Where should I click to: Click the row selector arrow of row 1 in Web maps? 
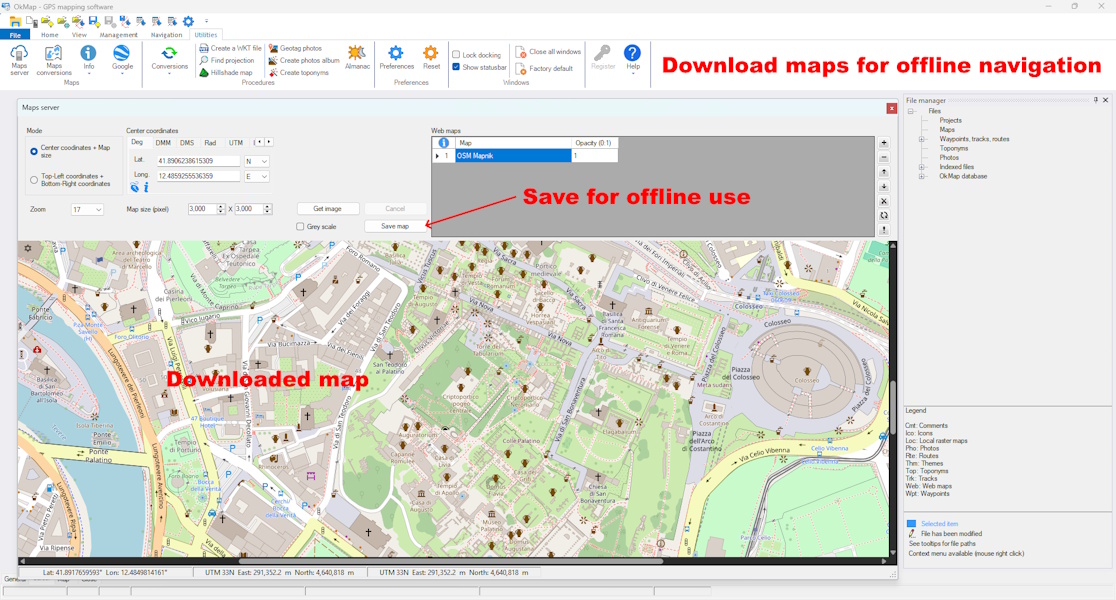(437, 156)
